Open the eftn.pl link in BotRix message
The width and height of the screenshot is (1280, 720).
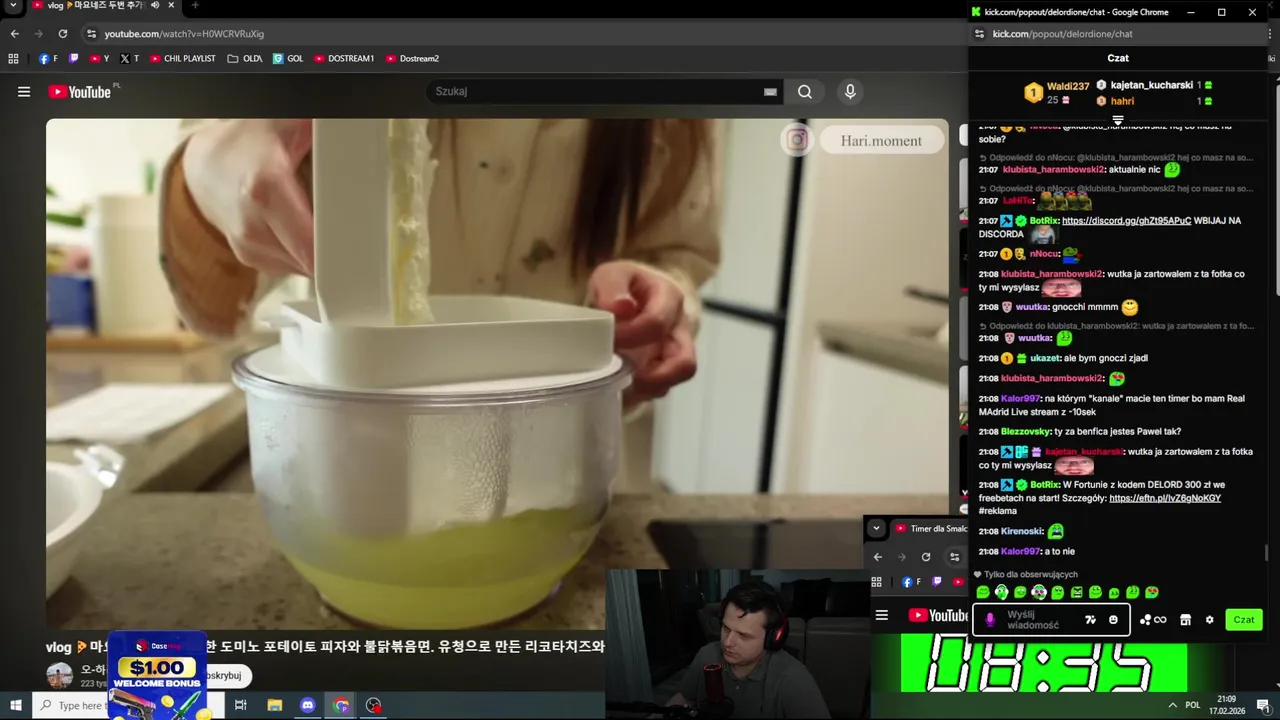(1165, 498)
